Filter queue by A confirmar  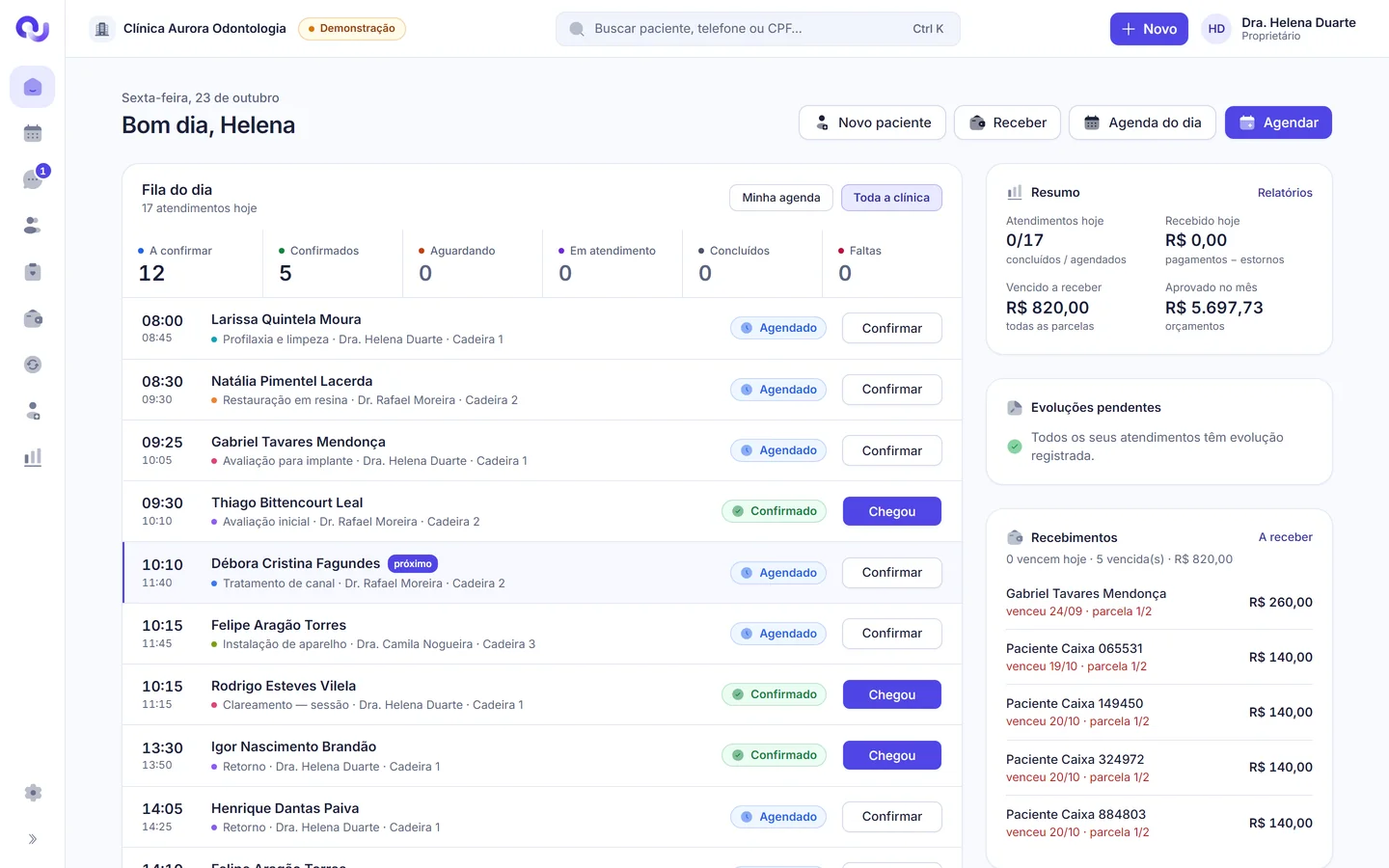pyautogui.click(x=193, y=262)
